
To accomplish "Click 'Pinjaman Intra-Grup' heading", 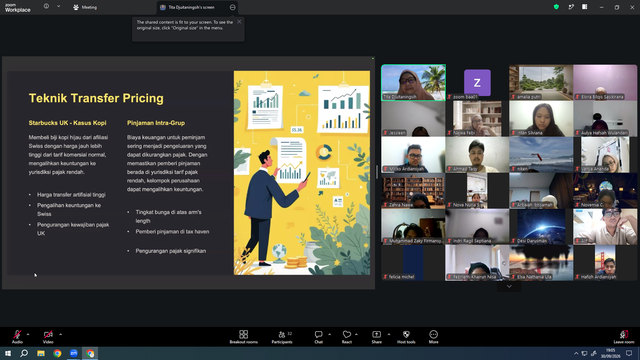I will pos(156,123).
